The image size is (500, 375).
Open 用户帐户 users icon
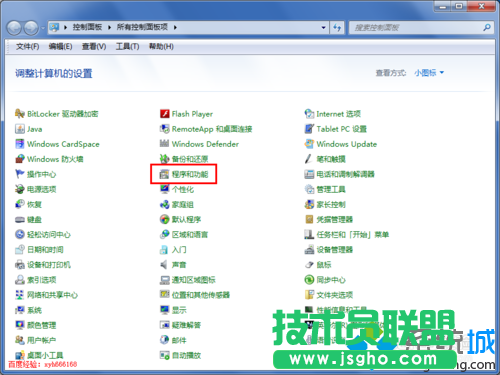tap(20, 340)
